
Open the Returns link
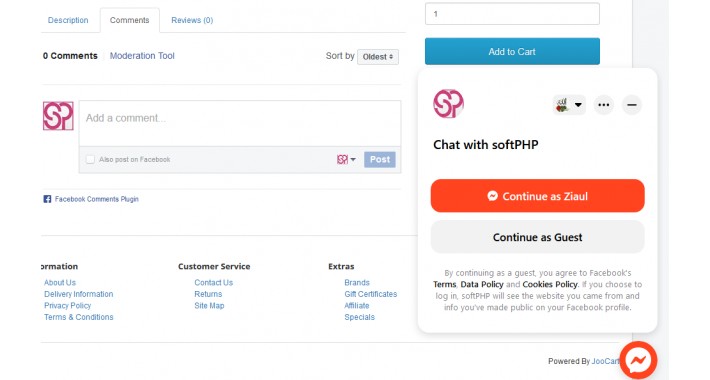click(208, 294)
